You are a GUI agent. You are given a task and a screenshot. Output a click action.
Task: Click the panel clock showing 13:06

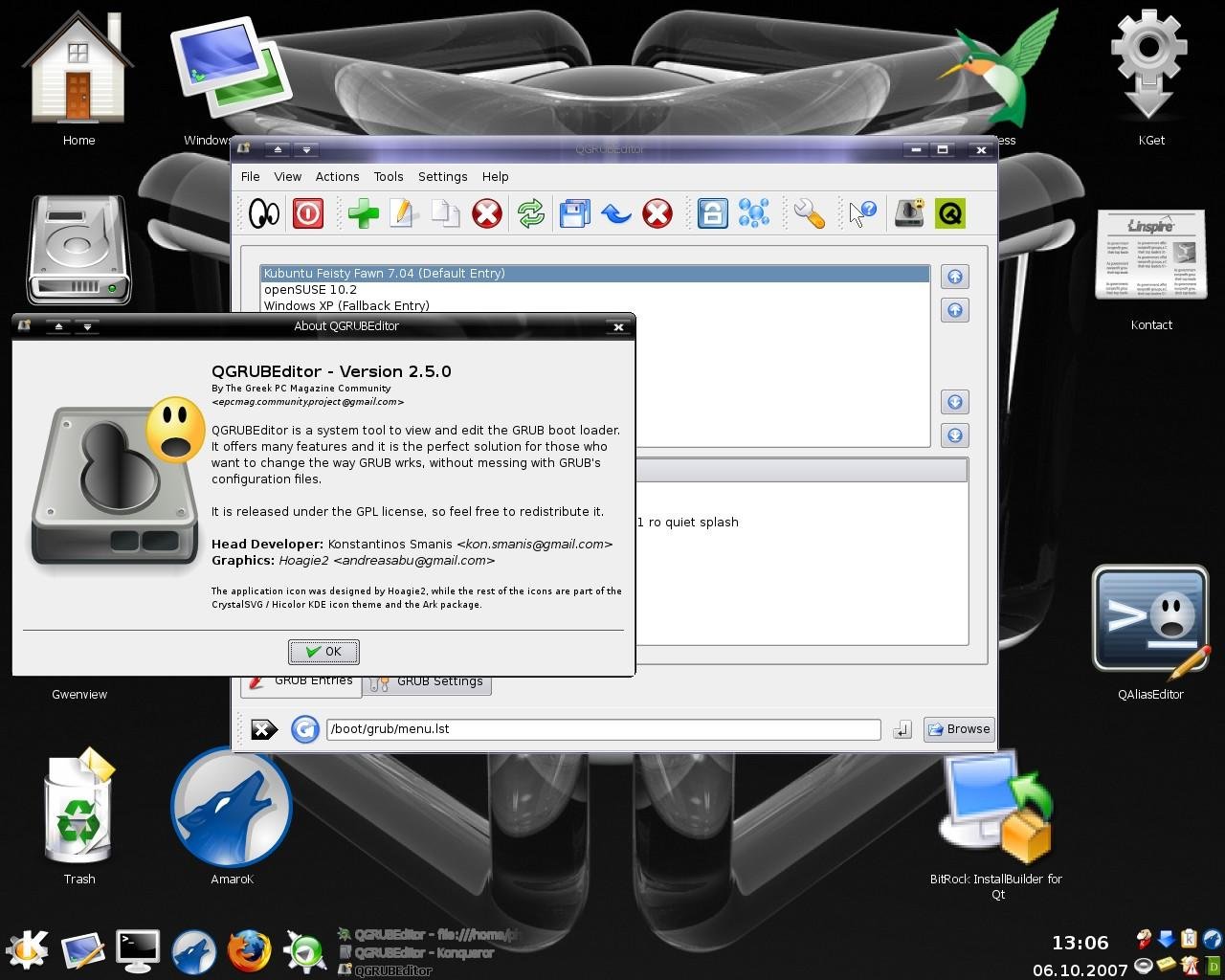click(x=1080, y=943)
